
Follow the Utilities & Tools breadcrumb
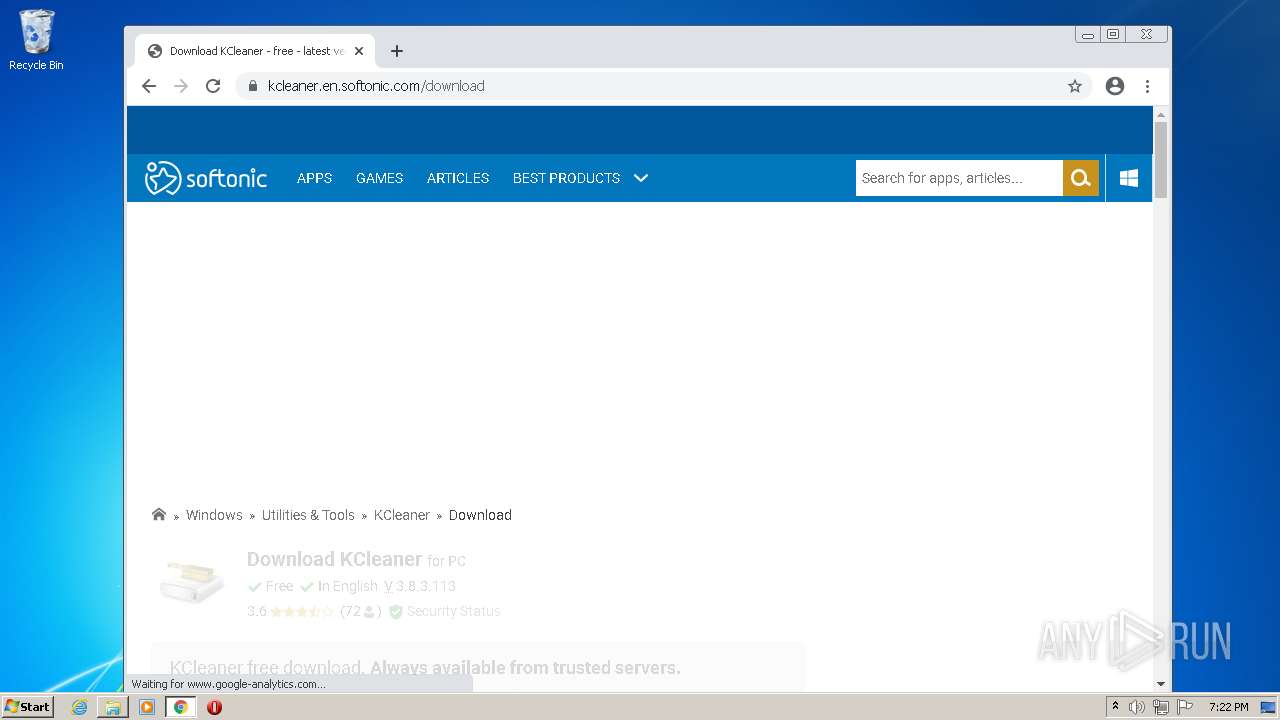(308, 515)
